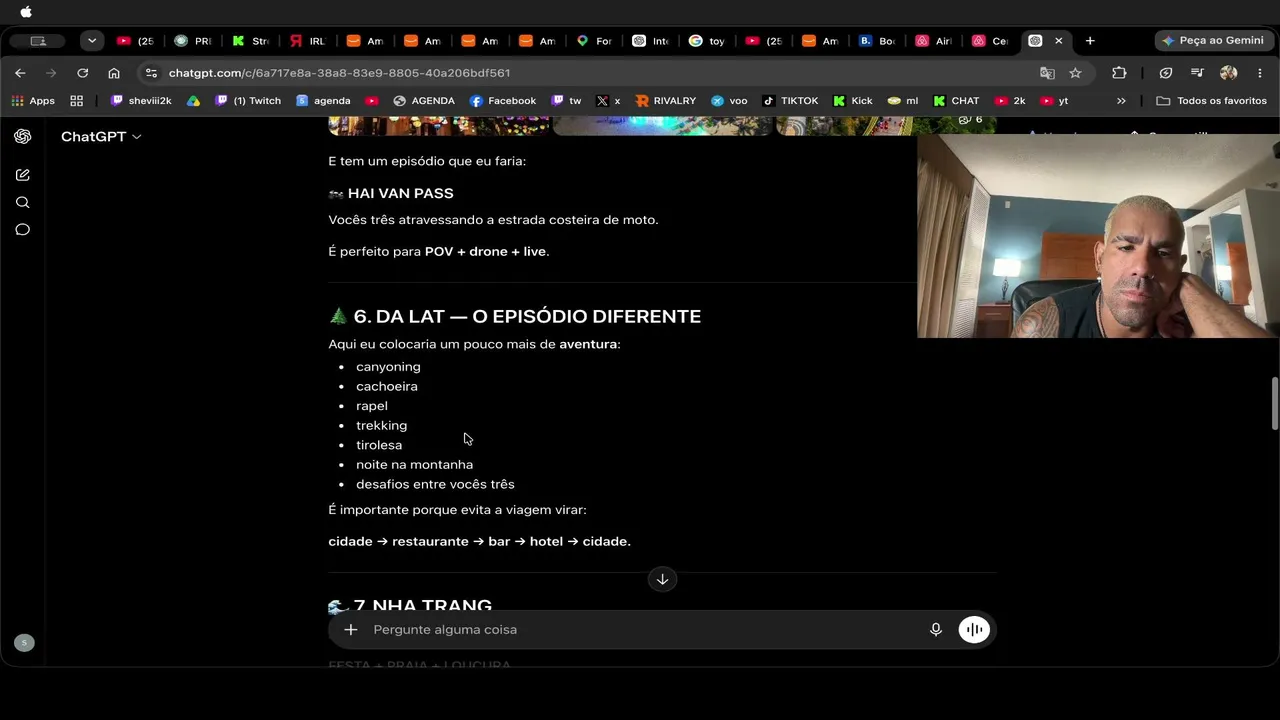Show more bookmarks with the chevron
The height and width of the screenshot is (720, 1280).
[1121, 101]
